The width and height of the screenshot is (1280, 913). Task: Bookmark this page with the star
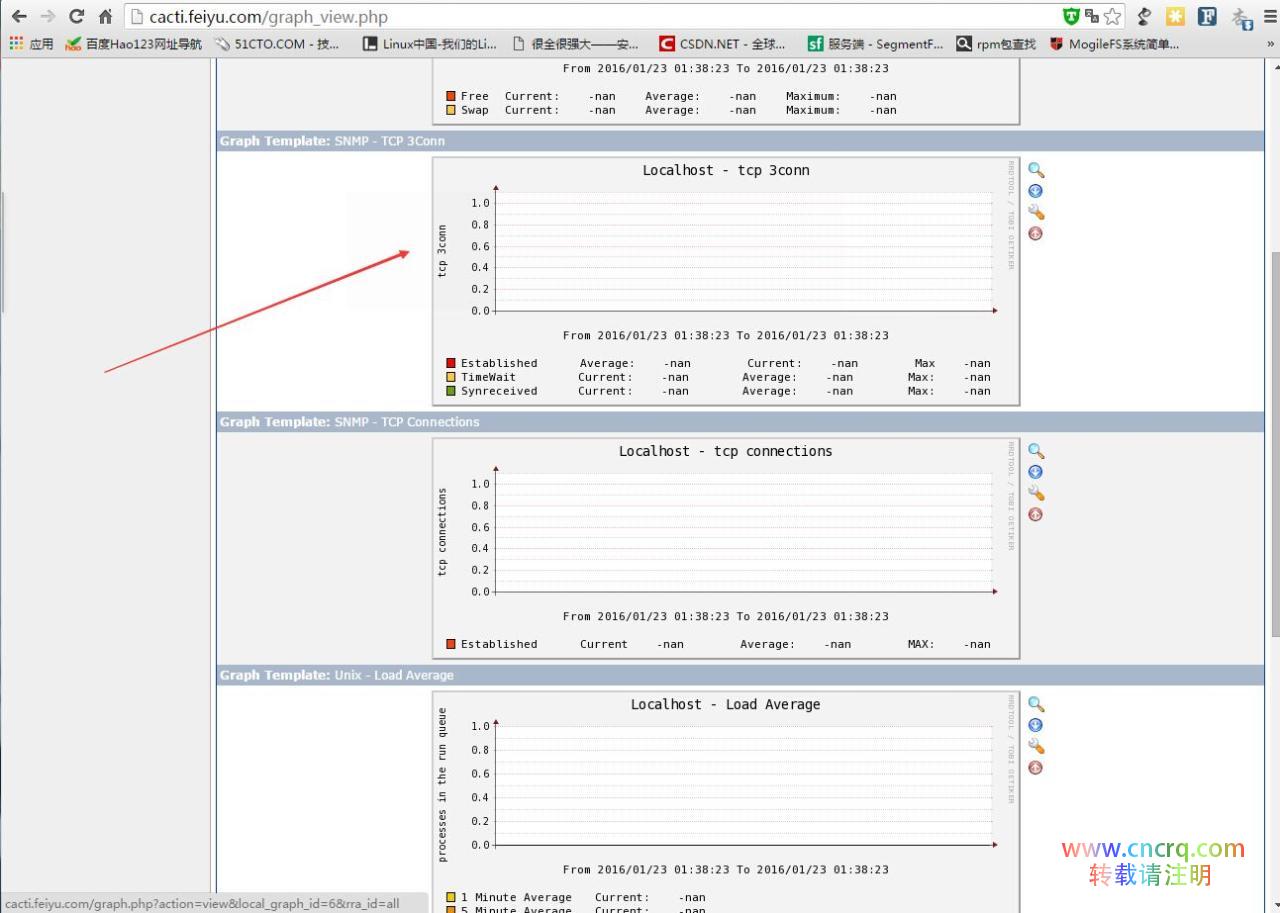pos(1112,17)
